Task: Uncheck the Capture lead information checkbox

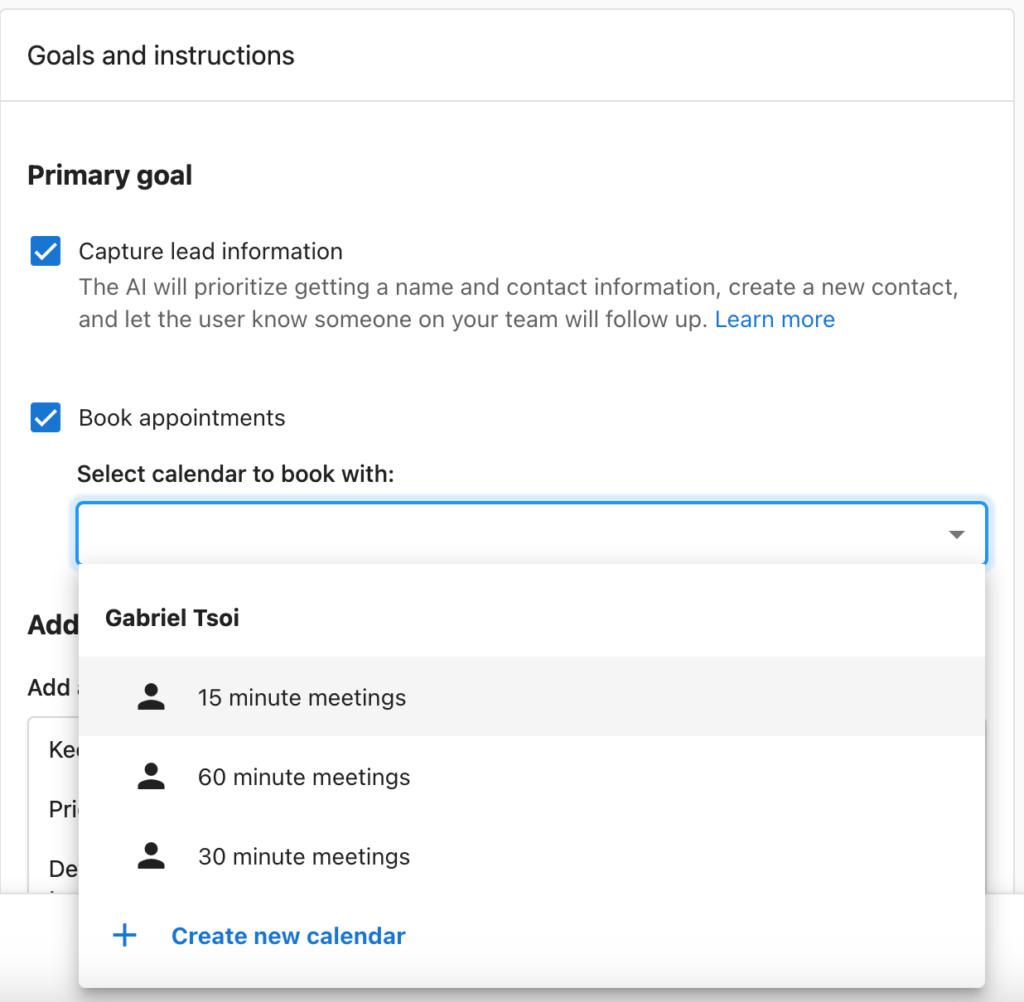Action: pyautogui.click(x=46, y=251)
